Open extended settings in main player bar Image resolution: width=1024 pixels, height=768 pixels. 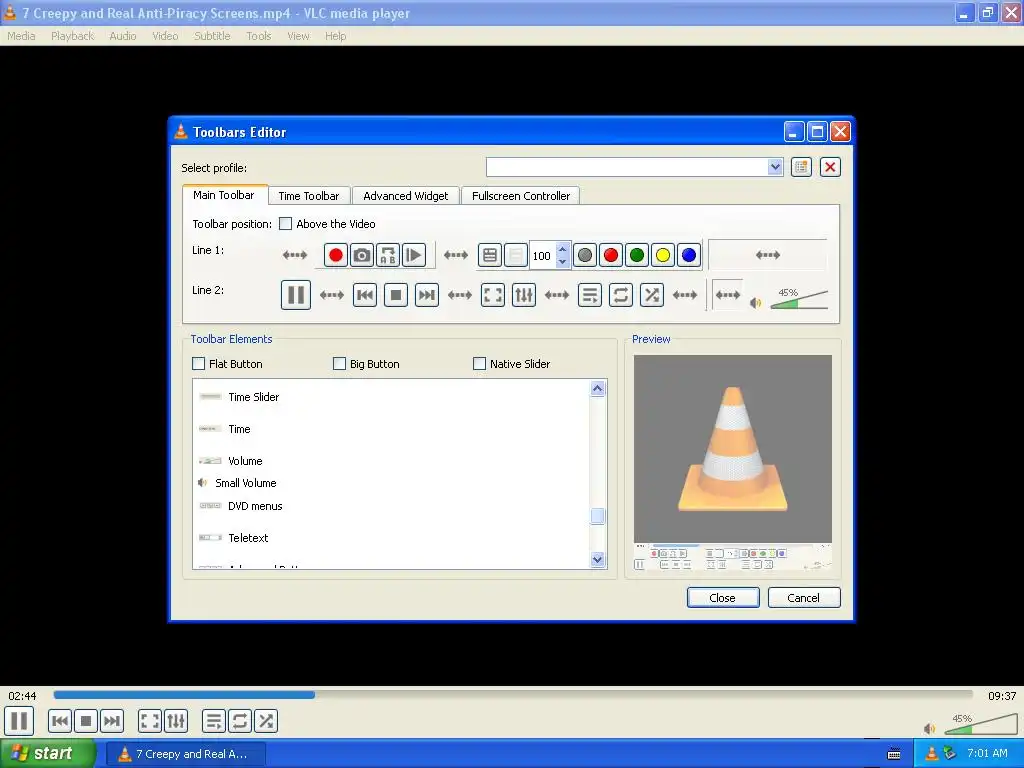(x=176, y=721)
